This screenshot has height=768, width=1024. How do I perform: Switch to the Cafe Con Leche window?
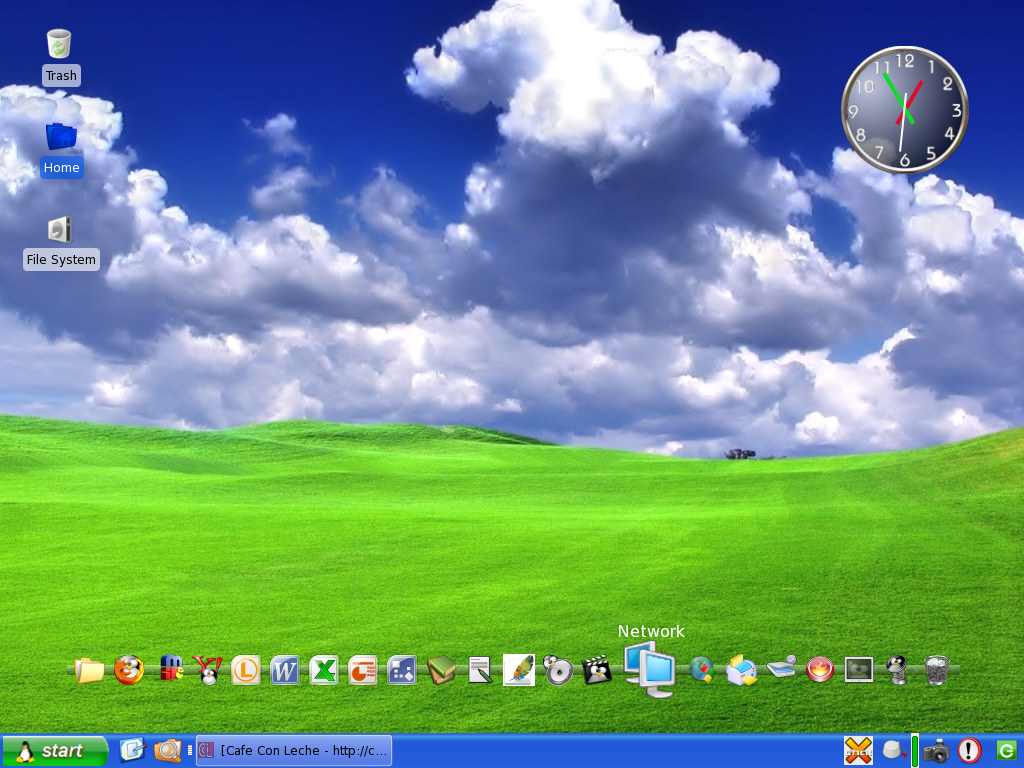click(294, 751)
